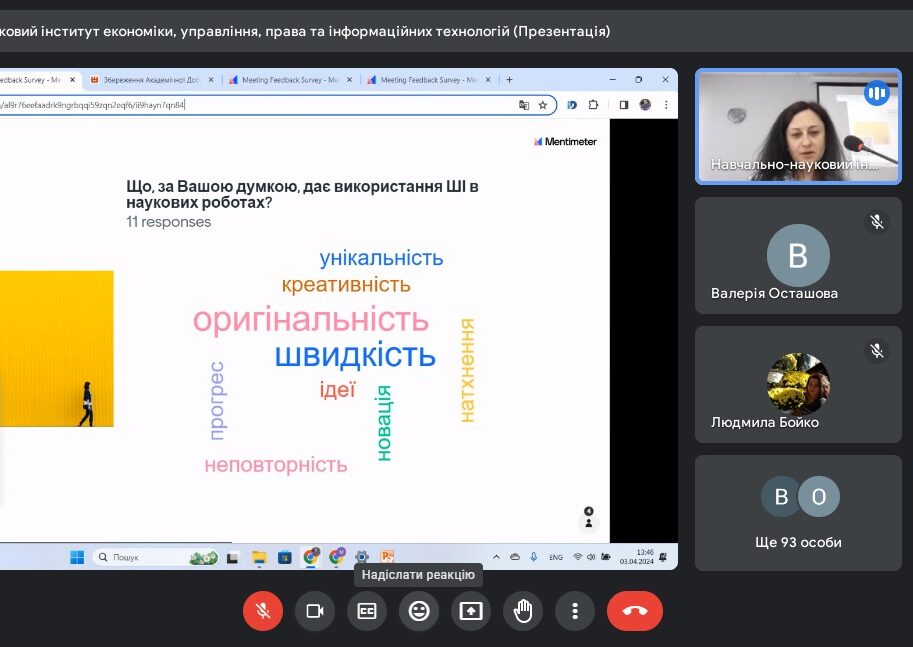Click the Windows Start button
The height and width of the screenshot is (647, 913).
coord(77,557)
